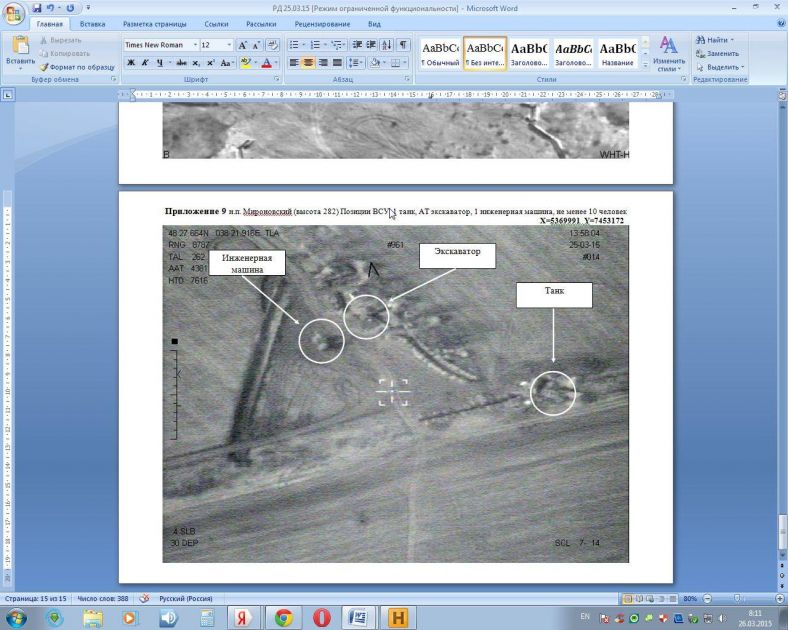Switch to the Вставка tab
The height and width of the screenshot is (630, 788).
[92, 23]
